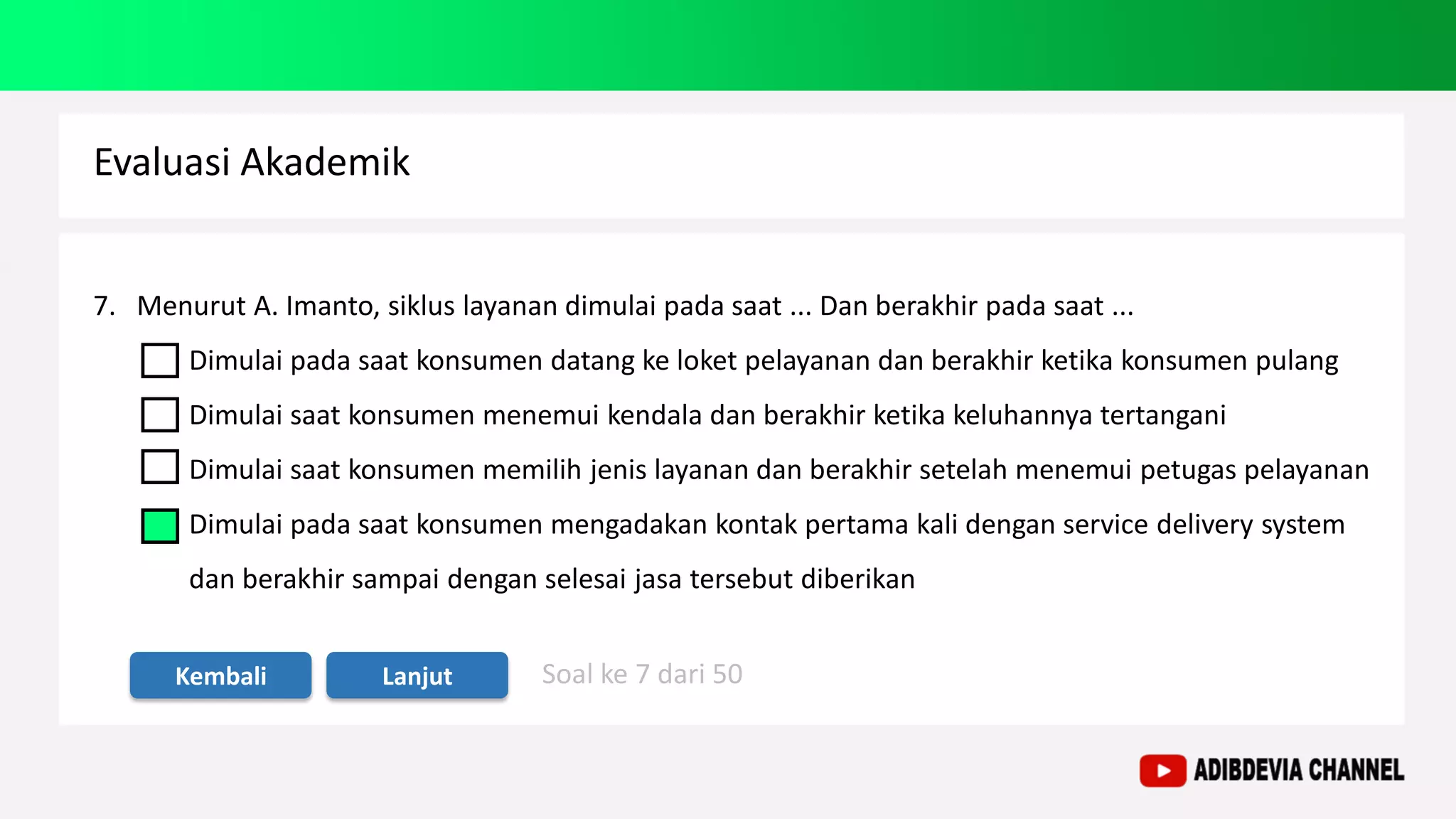Viewport: 1456px width, 819px height.
Task: Select the checkbox for konsumen memilih jenis layanan
Action: (x=160, y=467)
